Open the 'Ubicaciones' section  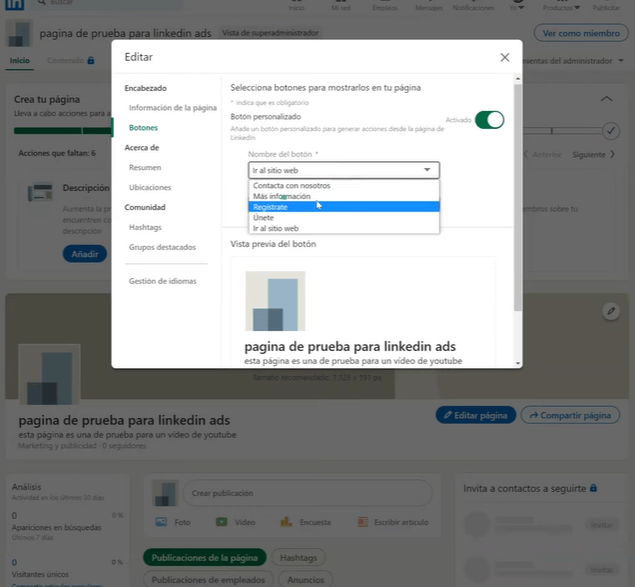click(150, 187)
